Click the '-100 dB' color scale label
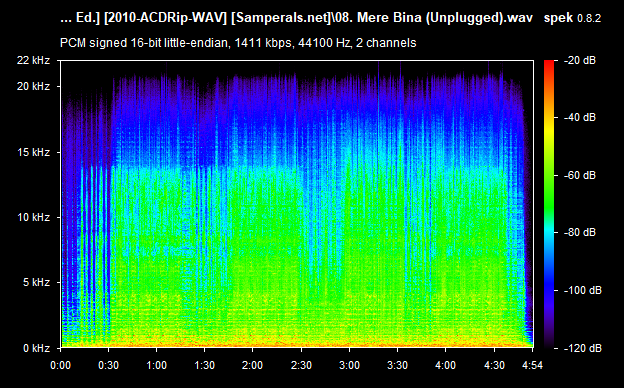The image size is (624, 388). [x=583, y=290]
